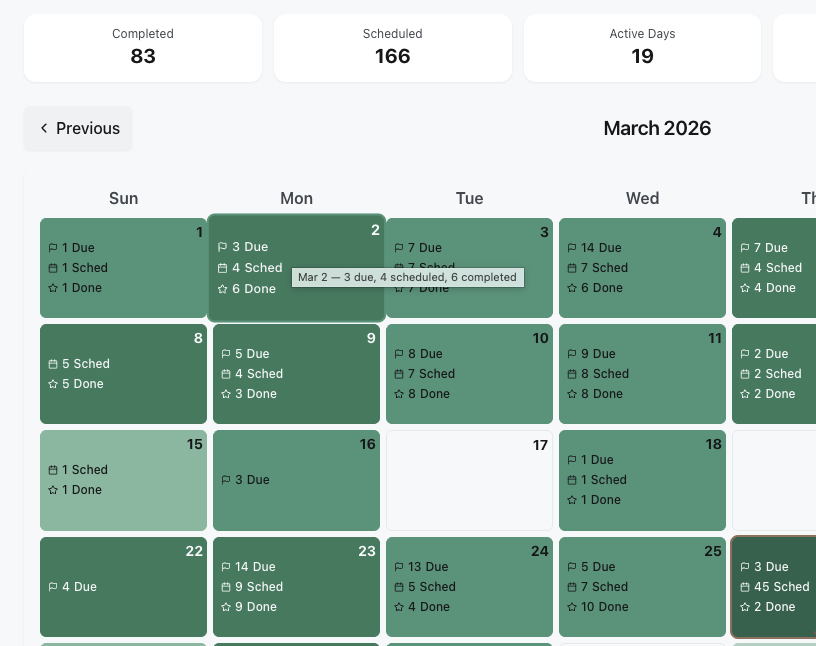Select the star Done icon on March 2
The height and width of the screenshot is (646, 816).
pyautogui.click(x=225, y=289)
